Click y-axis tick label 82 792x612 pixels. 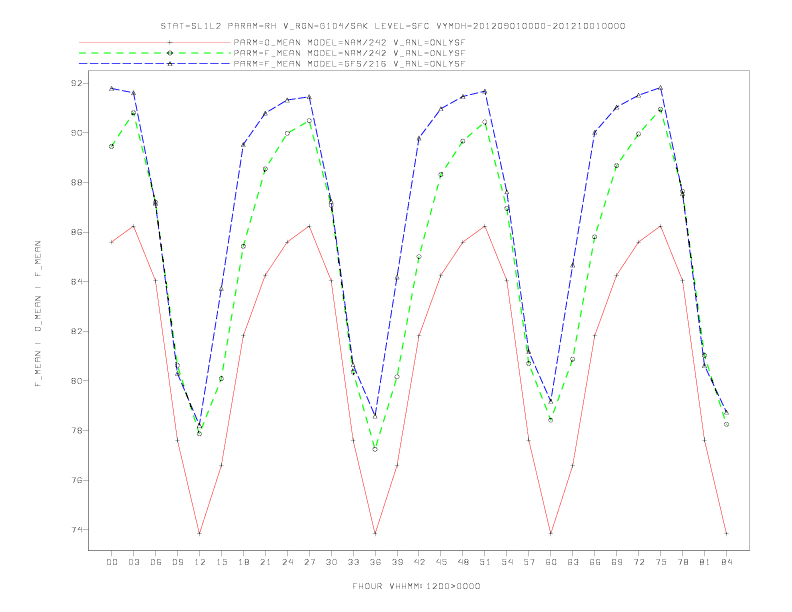click(x=77, y=331)
